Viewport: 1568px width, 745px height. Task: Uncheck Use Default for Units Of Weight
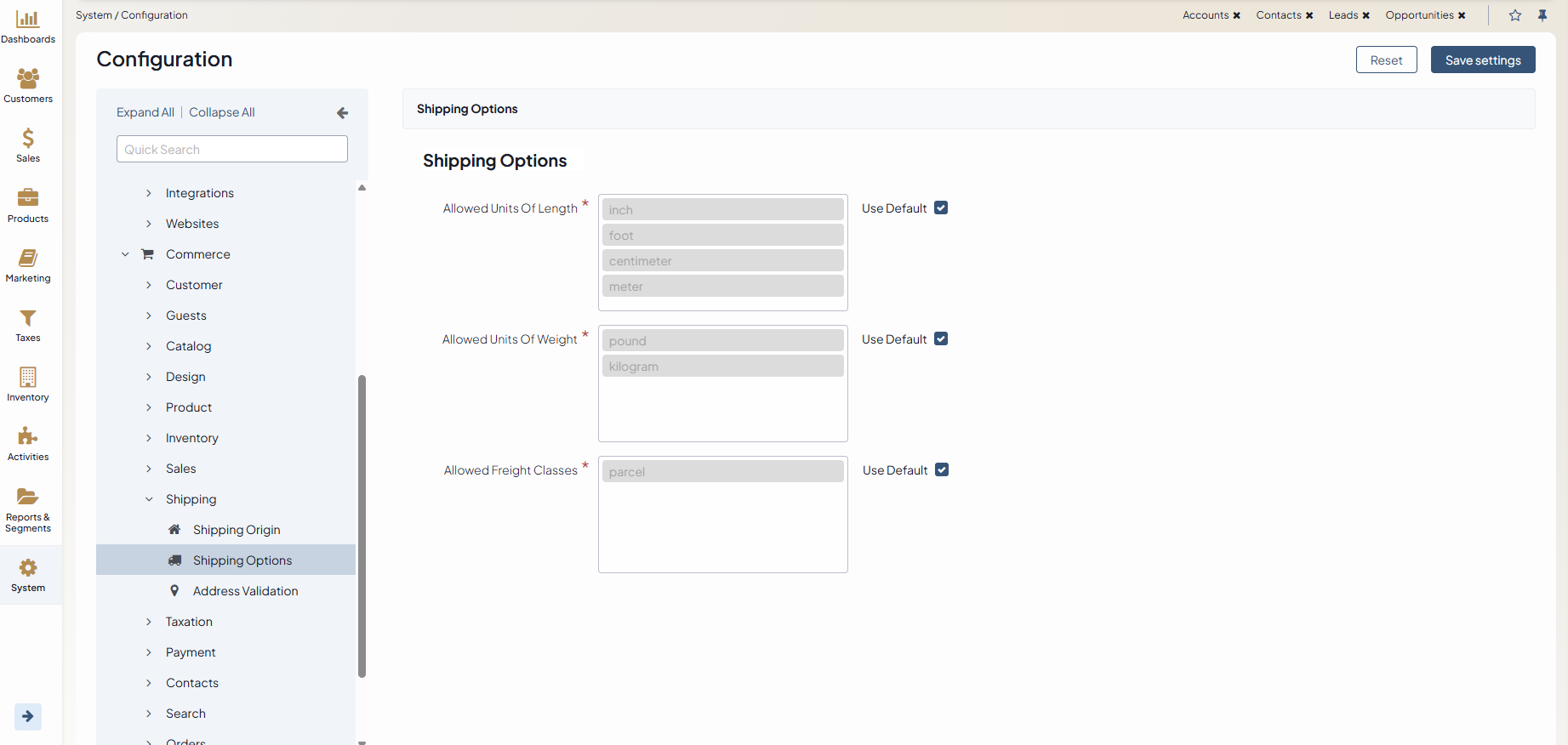click(941, 339)
